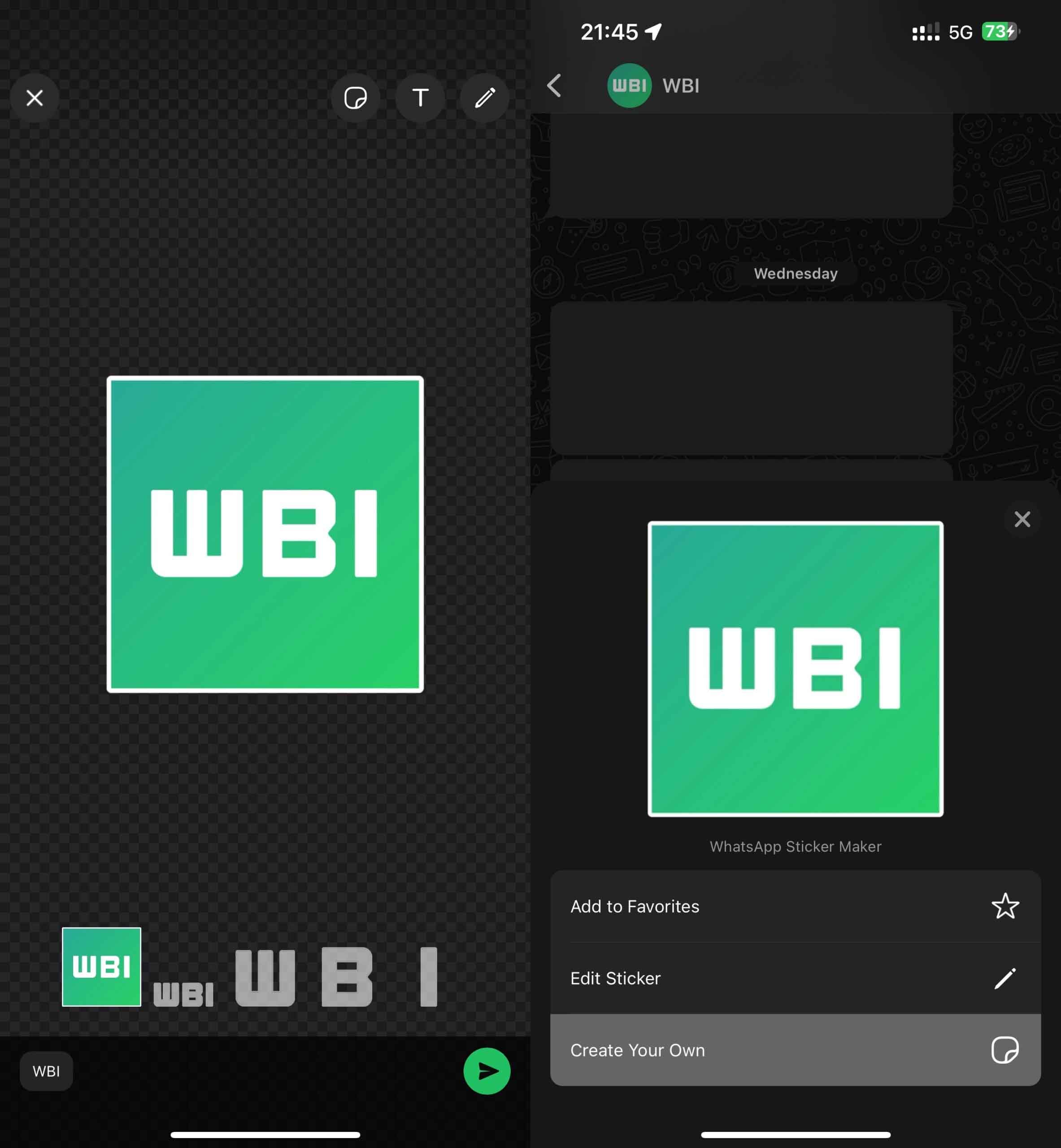Viewport: 1061px width, 1148px height.
Task: Select the sticker tool icon
Action: [x=357, y=98]
